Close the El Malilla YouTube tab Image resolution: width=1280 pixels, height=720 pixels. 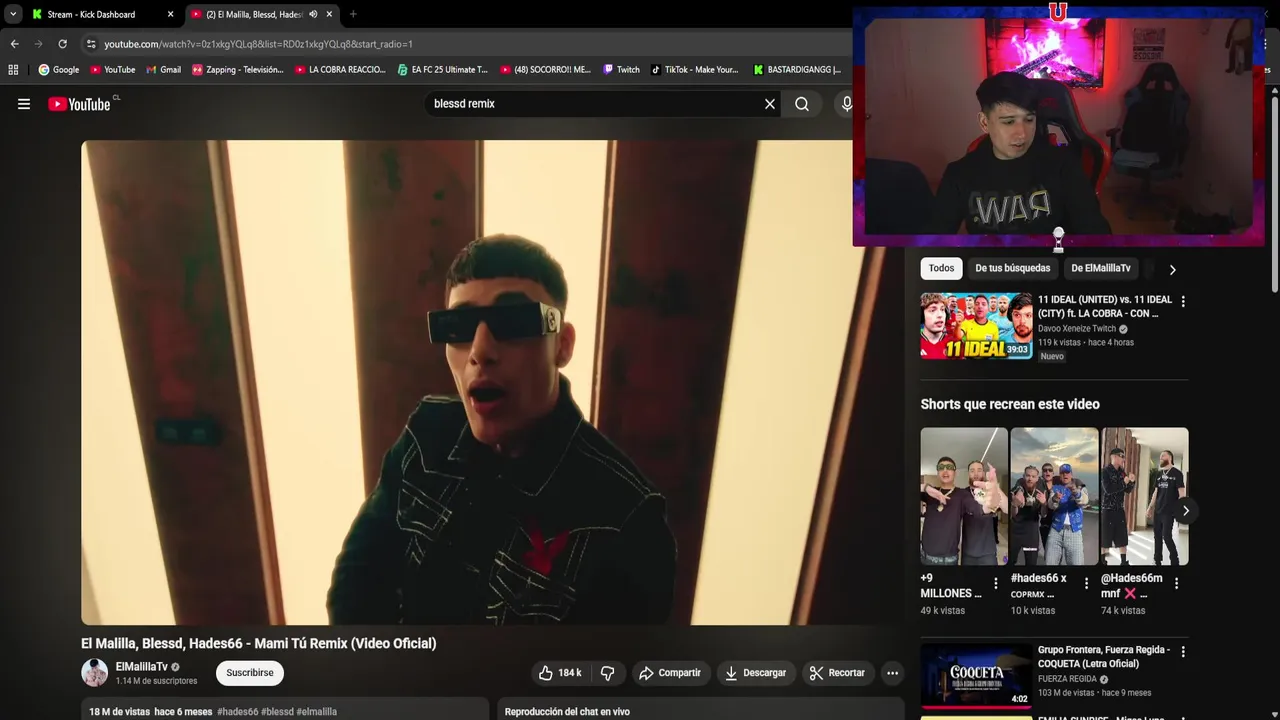[329, 14]
